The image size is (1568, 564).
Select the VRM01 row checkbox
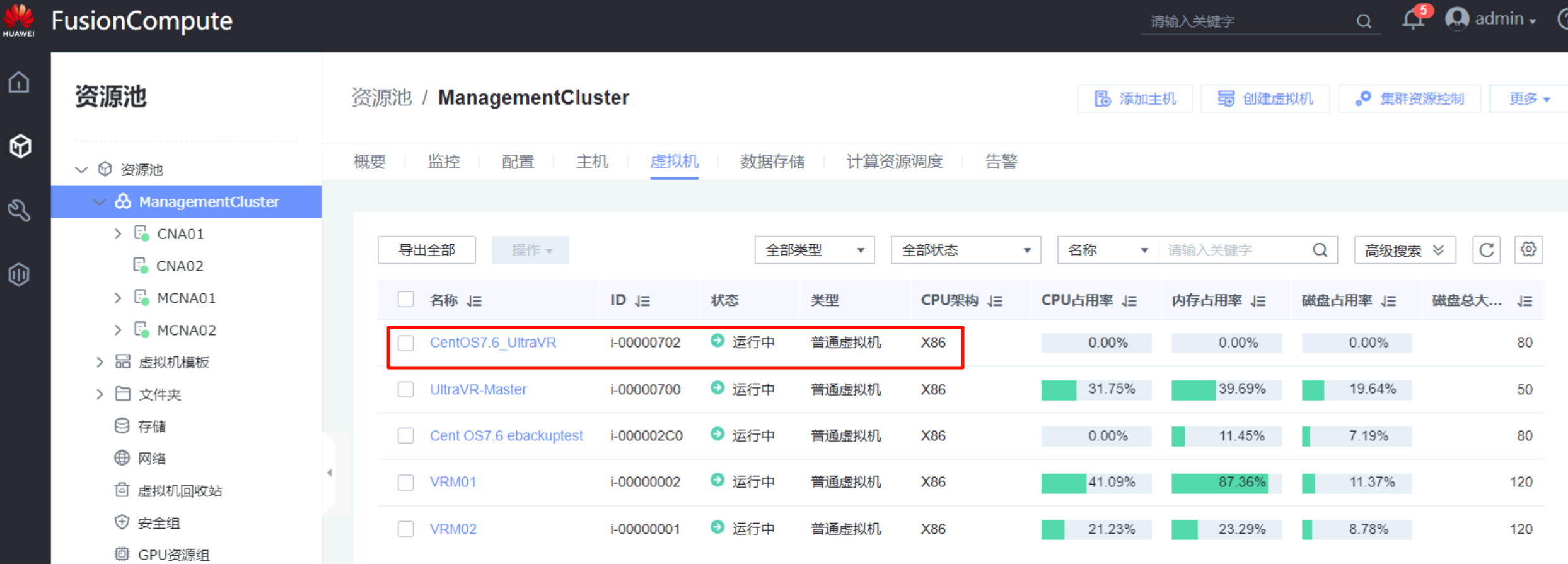click(x=405, y=483)
